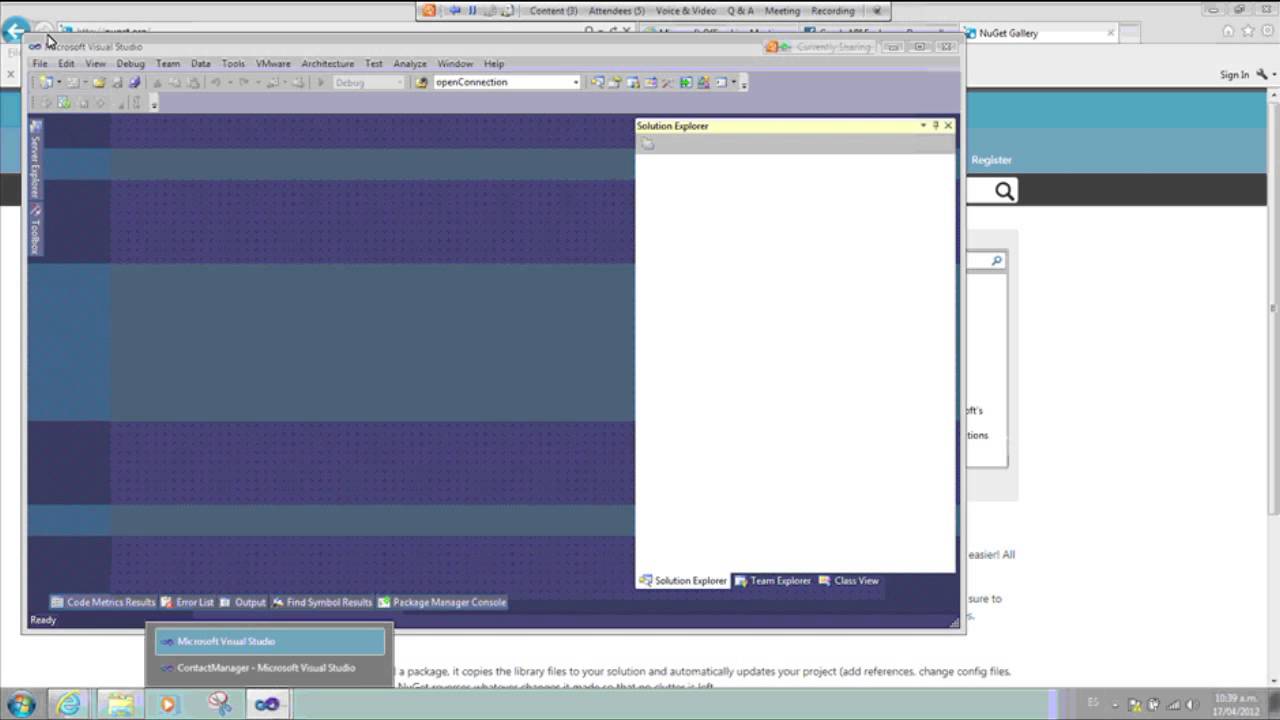Viewport: 1280px width, 720px height.
Task: Open the Solution Explorer window position dropdown arrow
Action: [x=923, y=126]
